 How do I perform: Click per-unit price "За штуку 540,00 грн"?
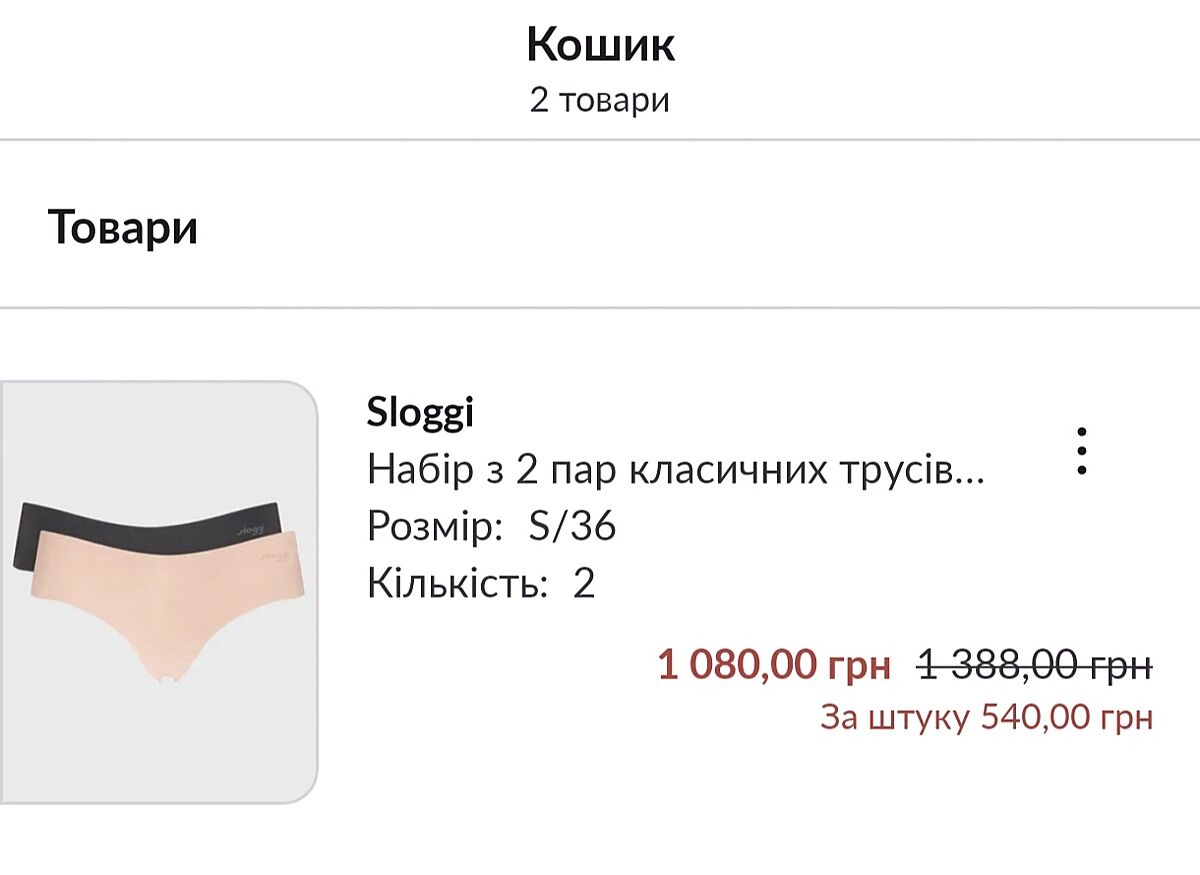986,717
